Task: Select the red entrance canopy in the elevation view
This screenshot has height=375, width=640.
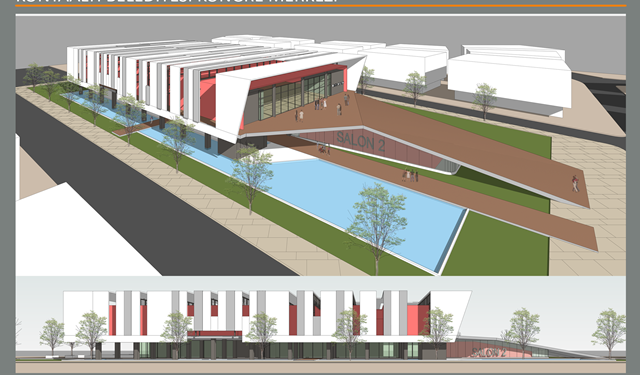Action: 215,334
